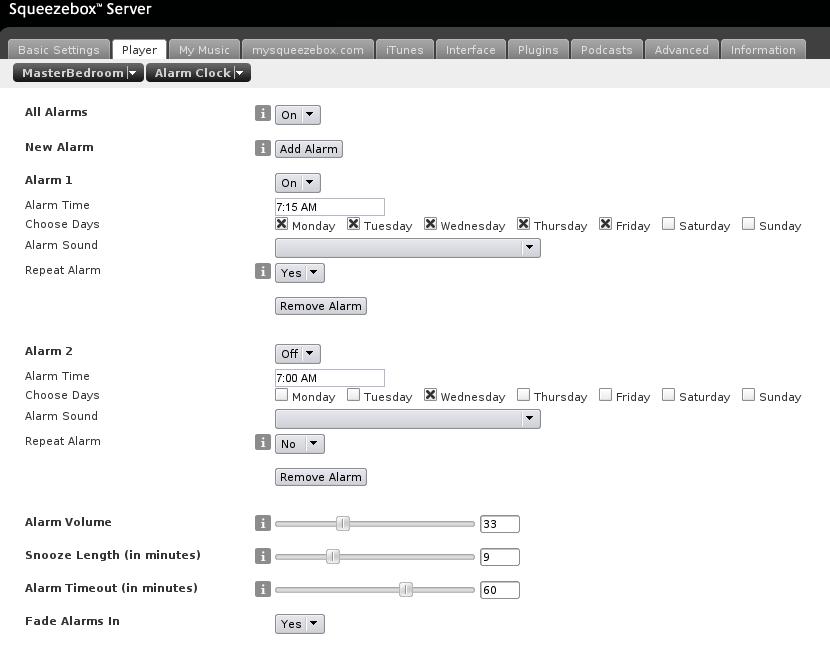This screenshot has width=830, height=665.
Task: Open the Fade Alarms In dropdown
Action: click(299, 624)
